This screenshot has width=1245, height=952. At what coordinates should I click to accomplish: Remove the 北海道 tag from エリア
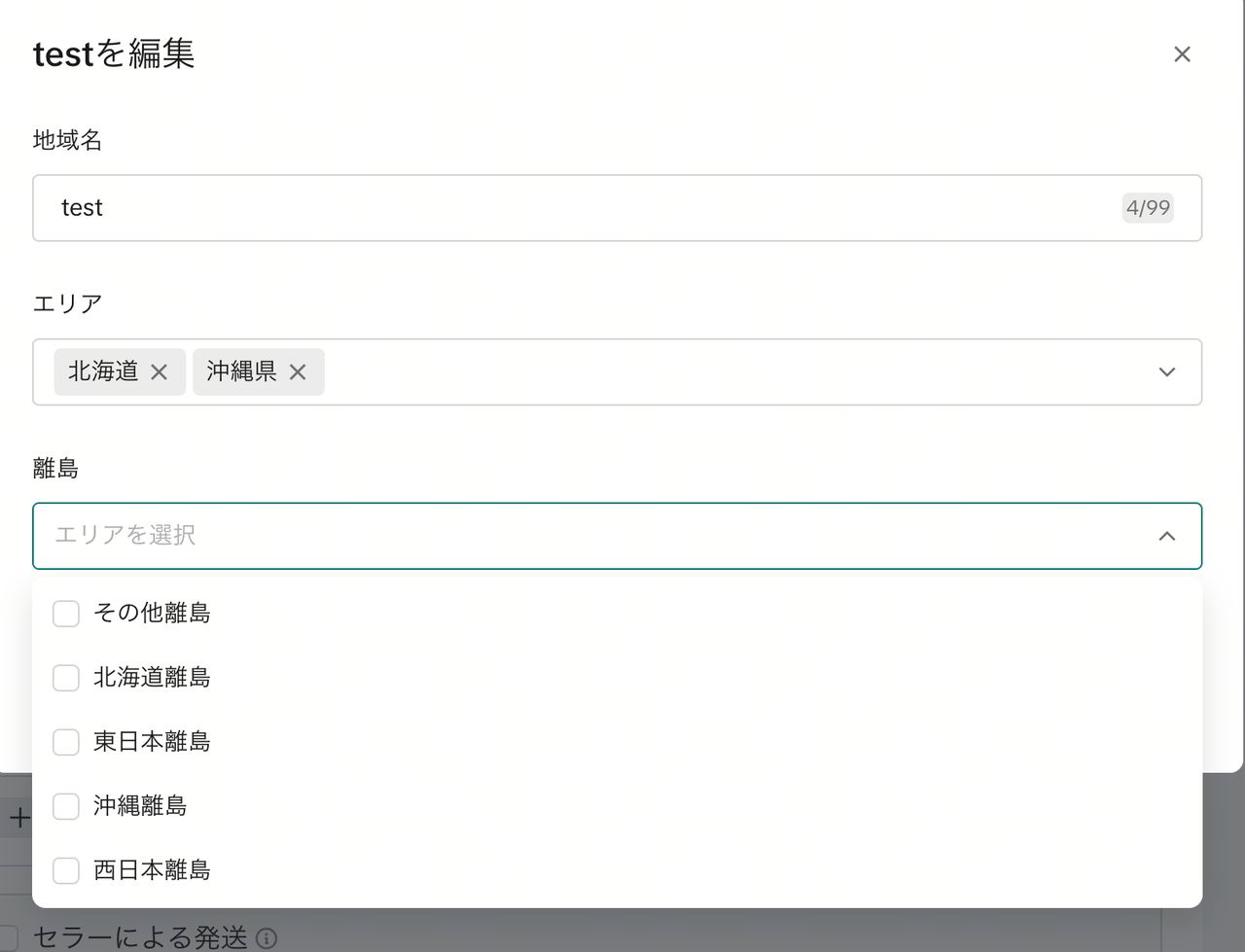pyautogui.click(x=160, y=372)
